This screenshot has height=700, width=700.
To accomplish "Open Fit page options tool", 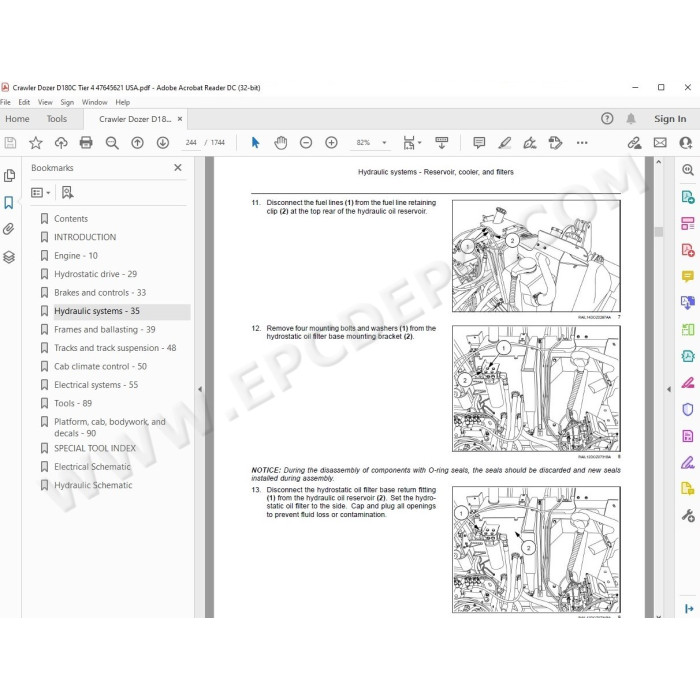I will pyautogui.click(x=412, y=143).
